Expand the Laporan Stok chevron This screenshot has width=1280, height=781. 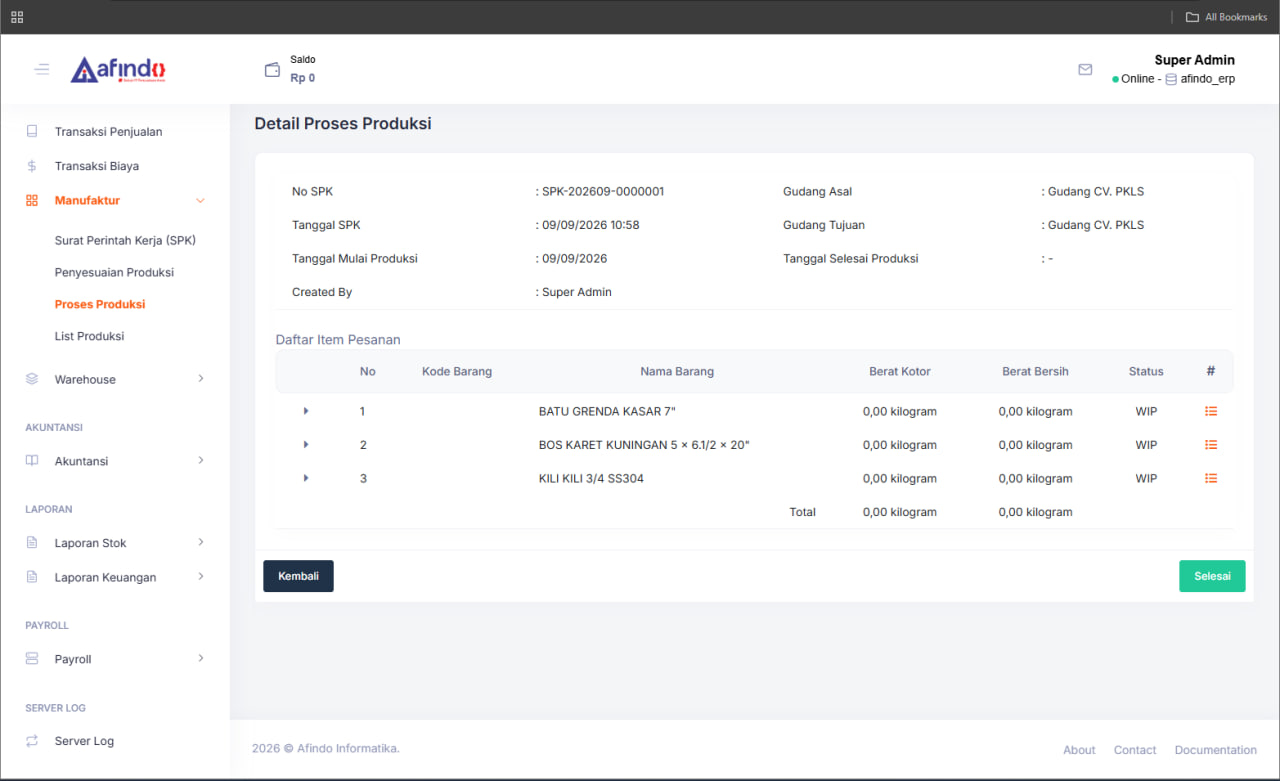200,543
